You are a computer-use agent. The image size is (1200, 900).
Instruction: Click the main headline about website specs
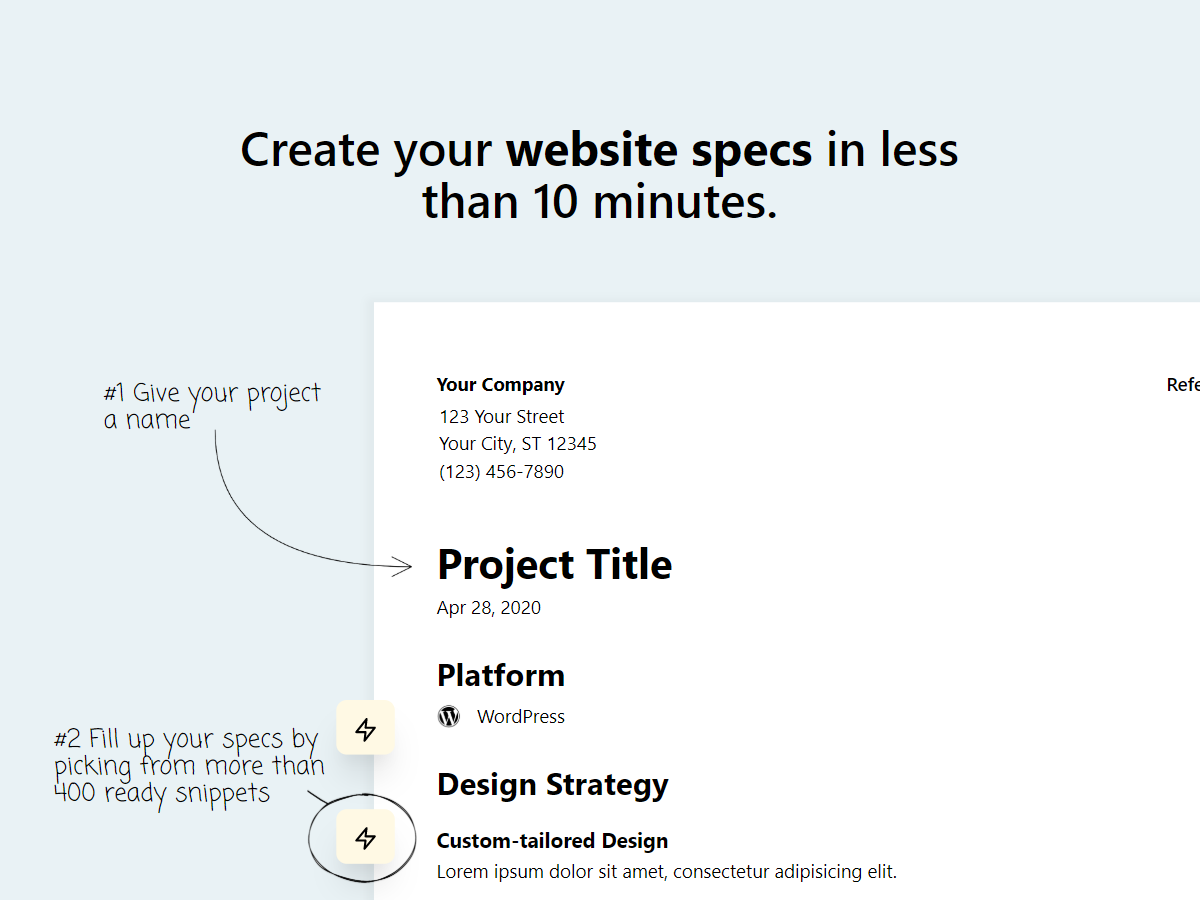click(x=599, y=175)
